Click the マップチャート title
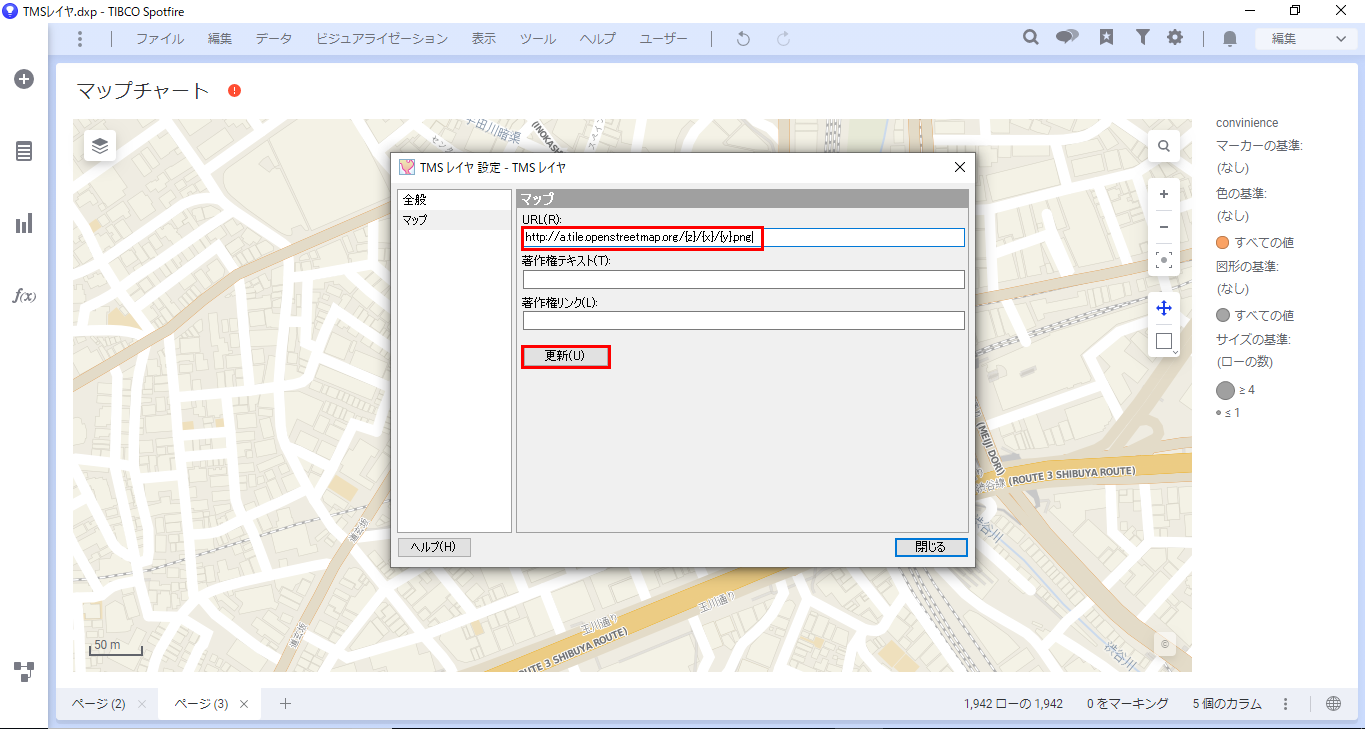 pos(143,91)
